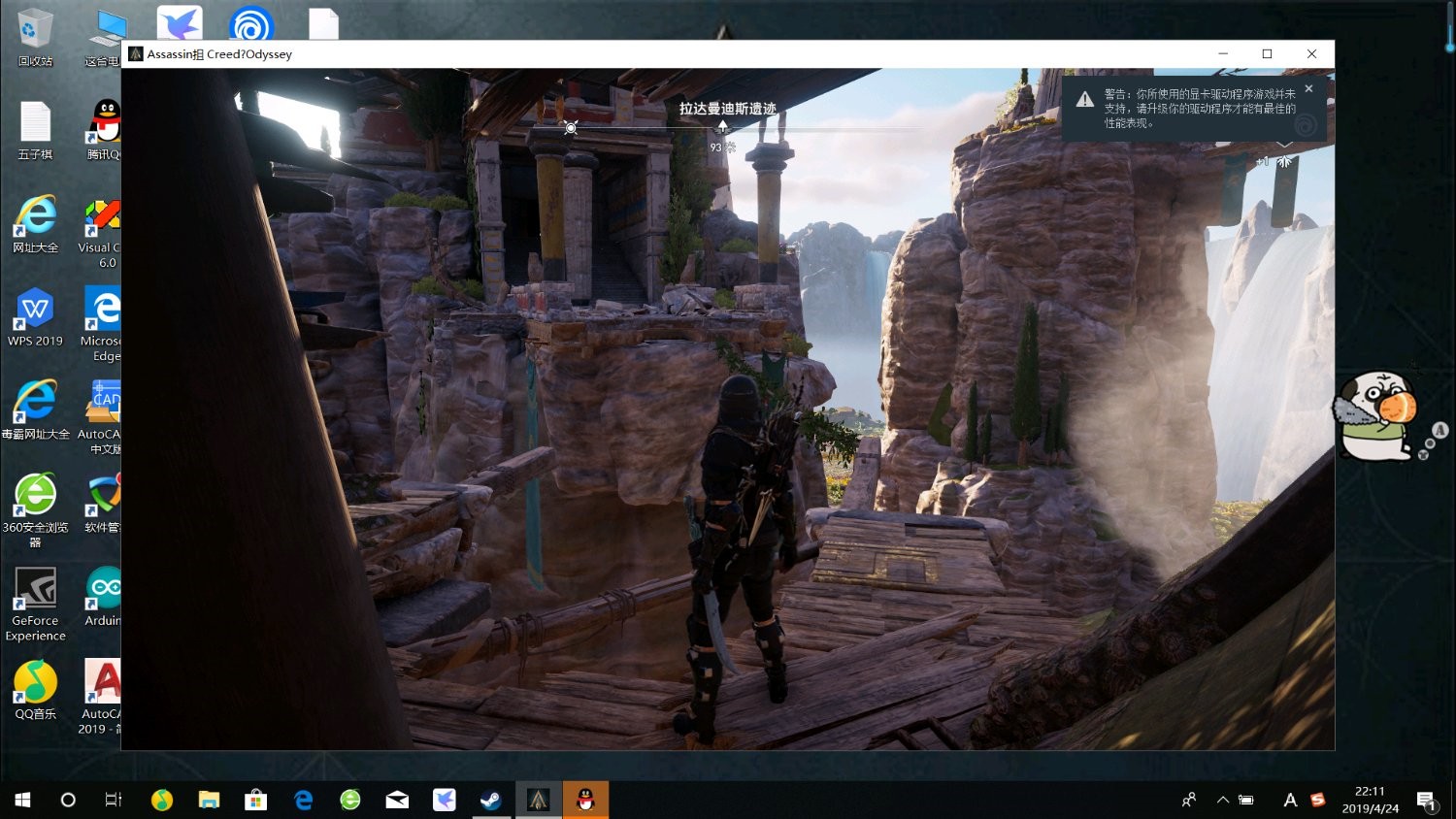The image size is (1456, 819).
Task: Open the Windows Start menu
Action: click(22, 800)
